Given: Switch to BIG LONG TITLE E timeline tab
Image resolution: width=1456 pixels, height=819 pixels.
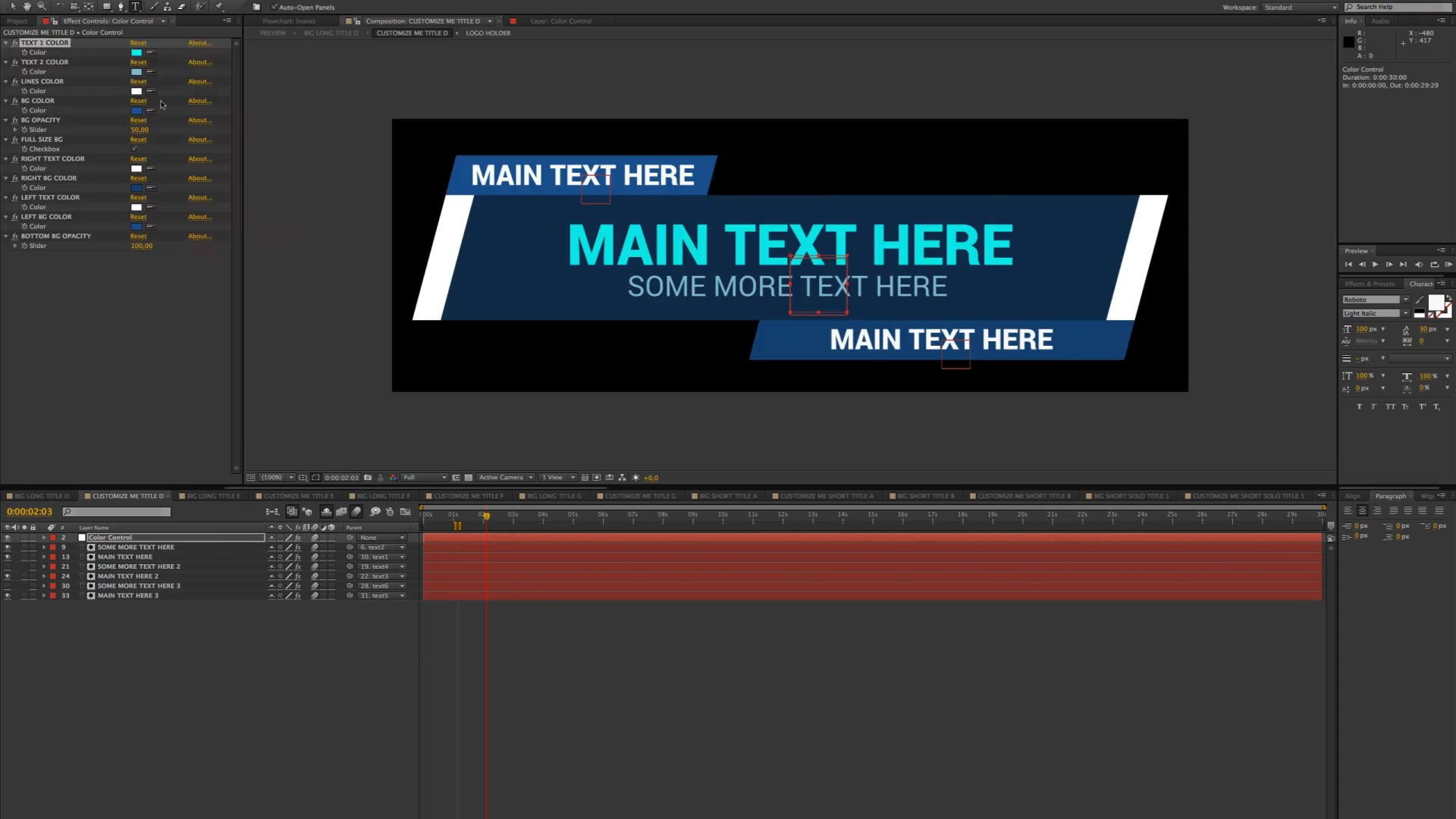Looking at the screenshot, I should point(213,496).
